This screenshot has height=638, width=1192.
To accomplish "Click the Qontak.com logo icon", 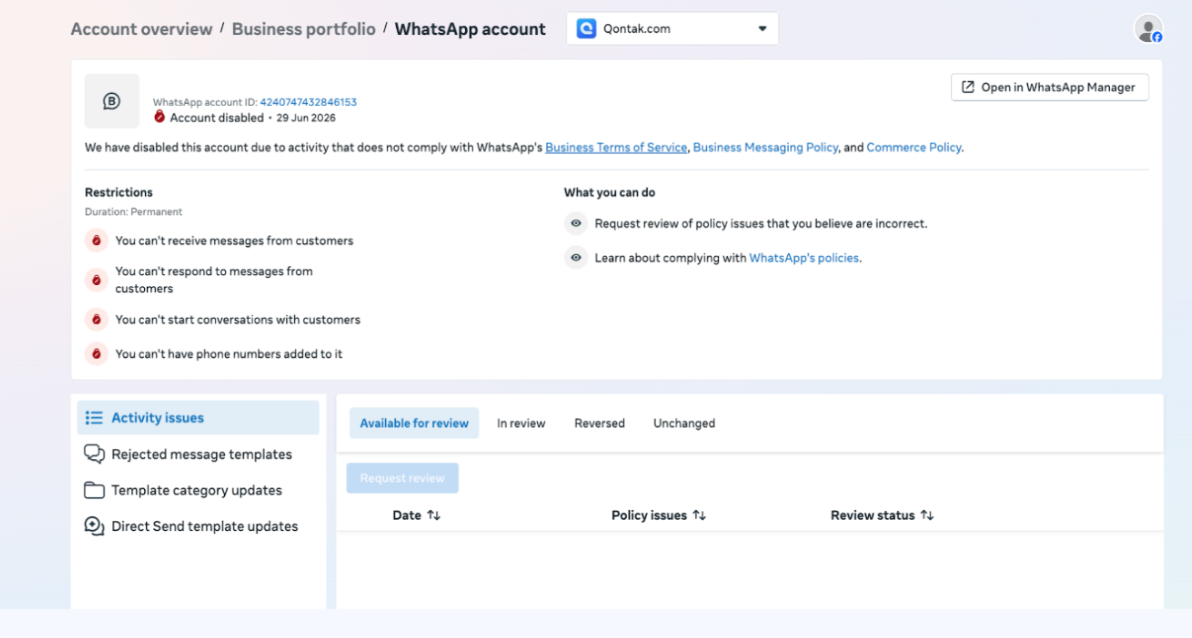I will [x=586, y=29].
